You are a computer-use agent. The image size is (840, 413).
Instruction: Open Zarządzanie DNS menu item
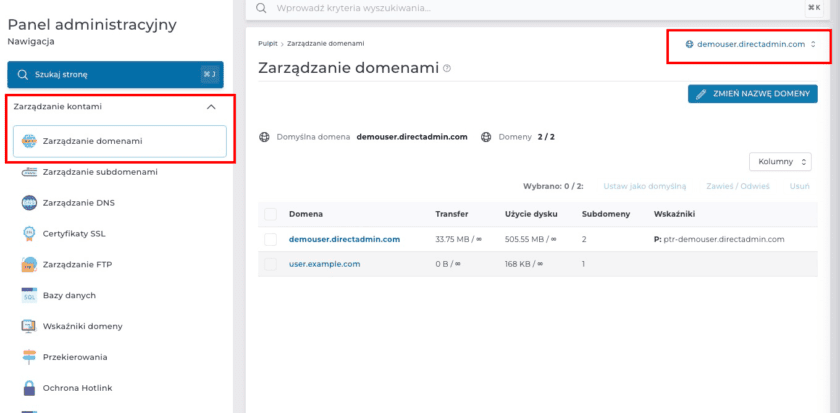pos(79,203)
